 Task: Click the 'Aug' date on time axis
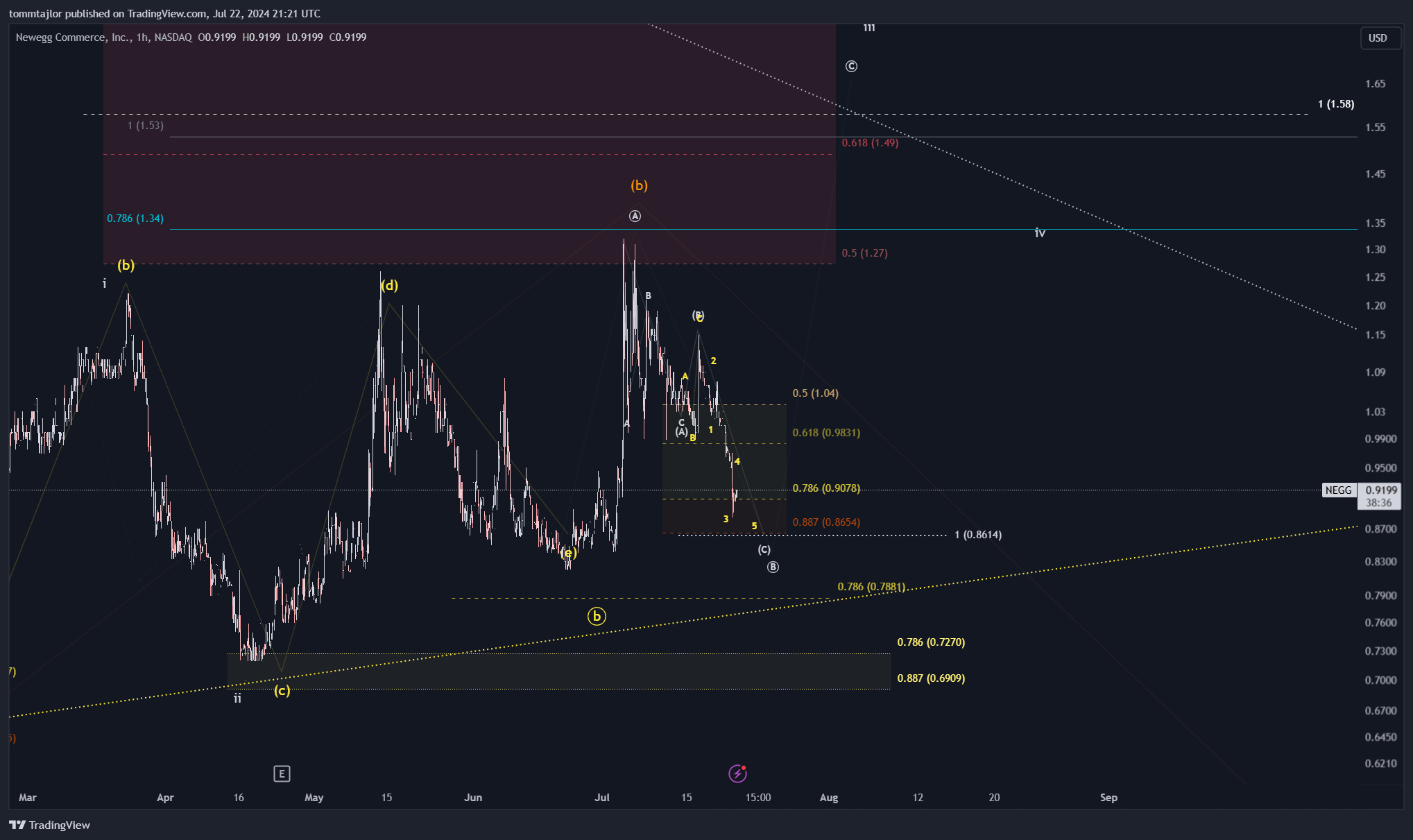[829, 798]
